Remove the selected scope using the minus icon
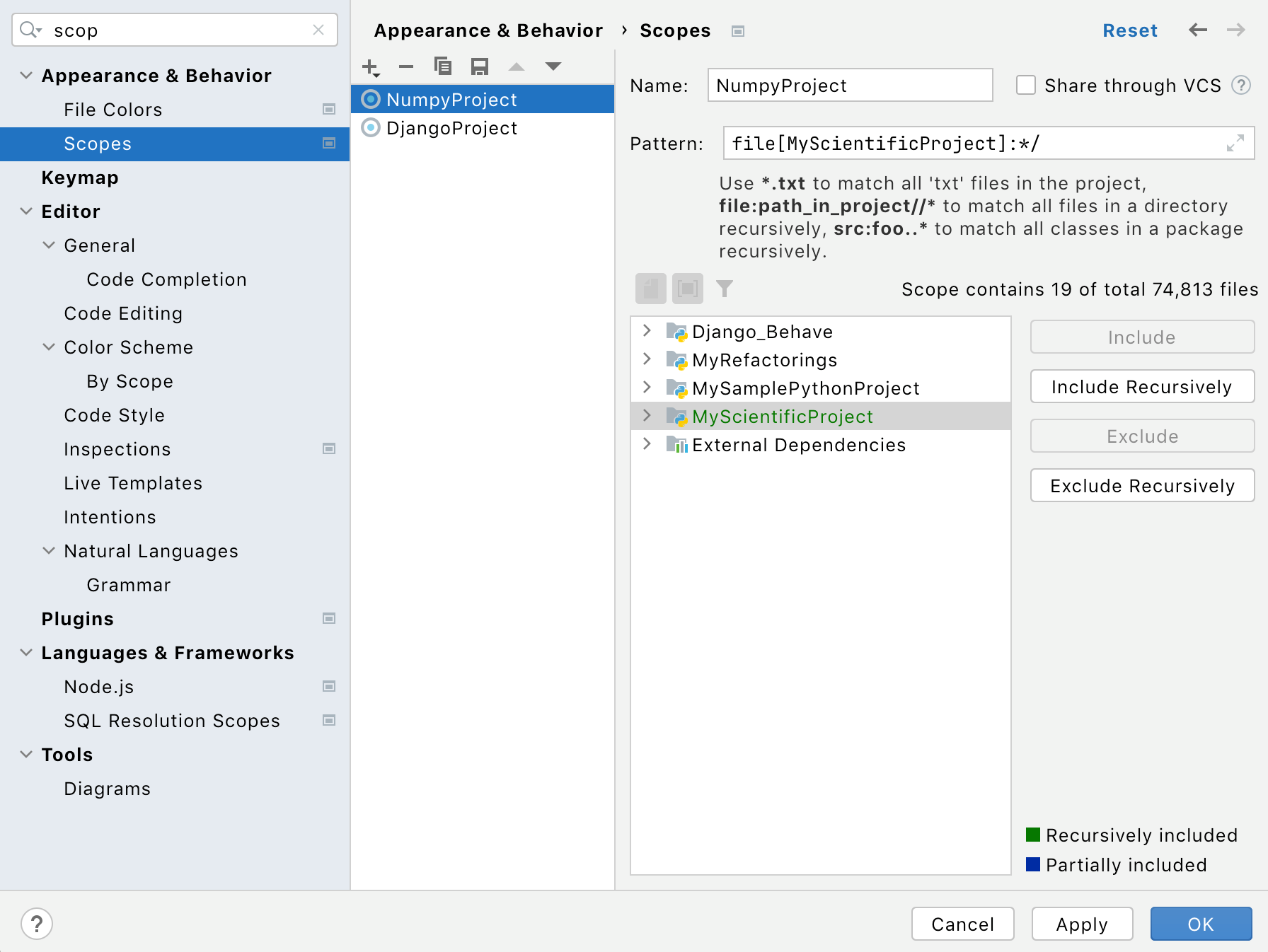 pos(406,66)
